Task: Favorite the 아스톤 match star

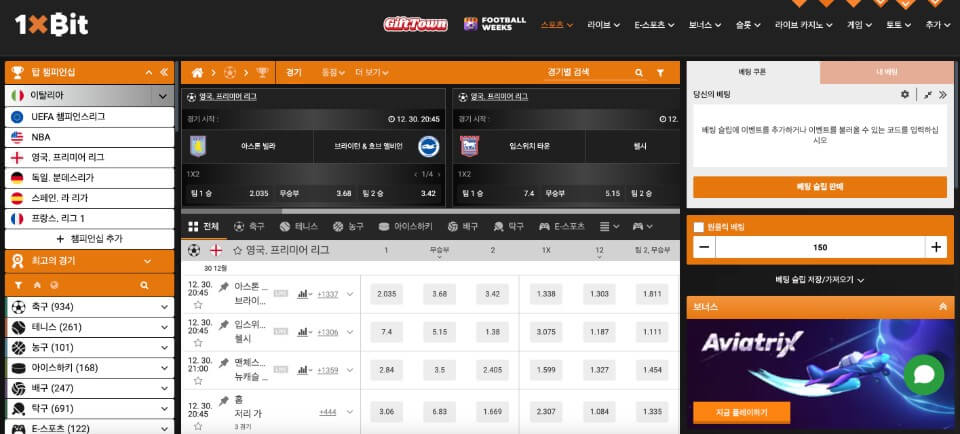Action: pyautogui.click(x=198, y=305)
